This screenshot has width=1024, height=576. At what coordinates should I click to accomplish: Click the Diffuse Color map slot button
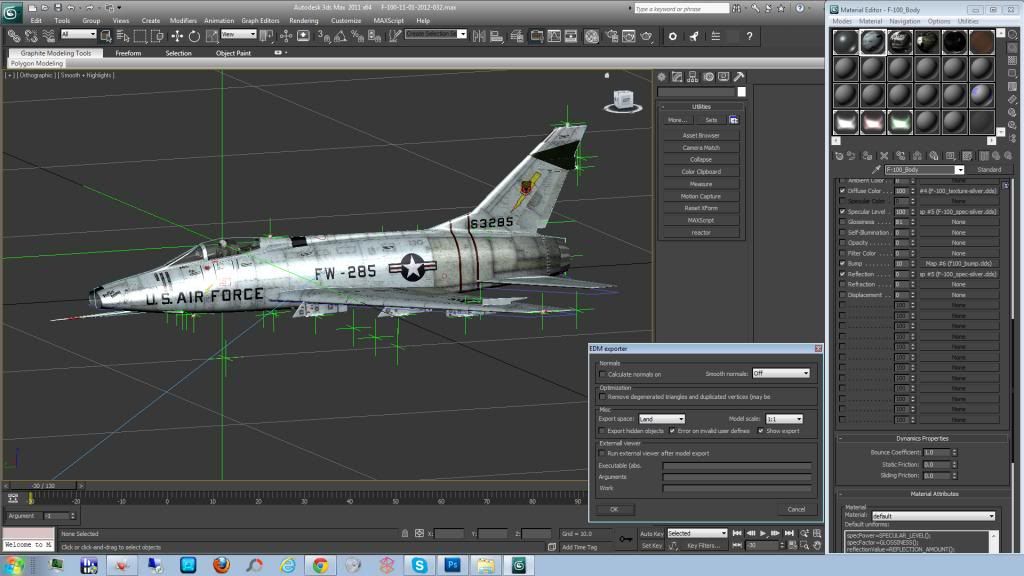pyautogui.click(x=959, y=190)
